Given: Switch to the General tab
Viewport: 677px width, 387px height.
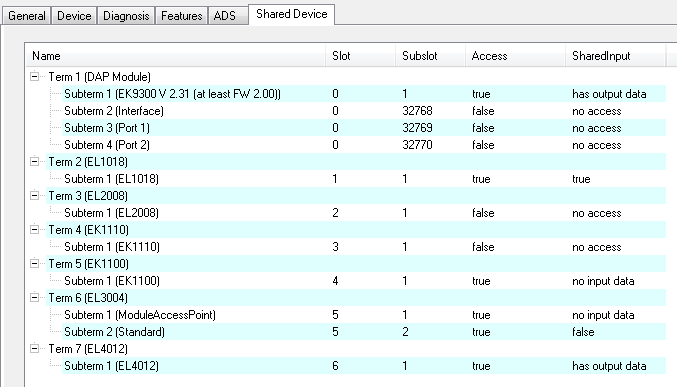Looking at the screenshot, I should pos(27,16).
